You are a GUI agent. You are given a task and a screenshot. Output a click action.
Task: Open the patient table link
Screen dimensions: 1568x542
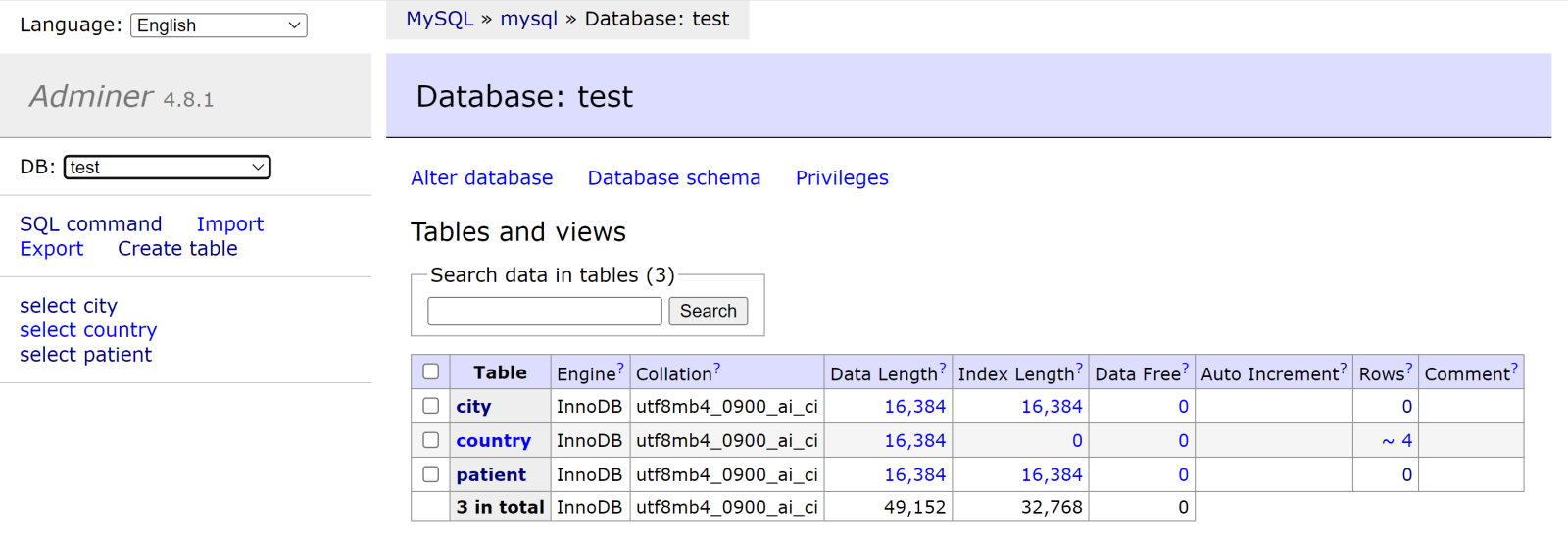click(491, 475)
